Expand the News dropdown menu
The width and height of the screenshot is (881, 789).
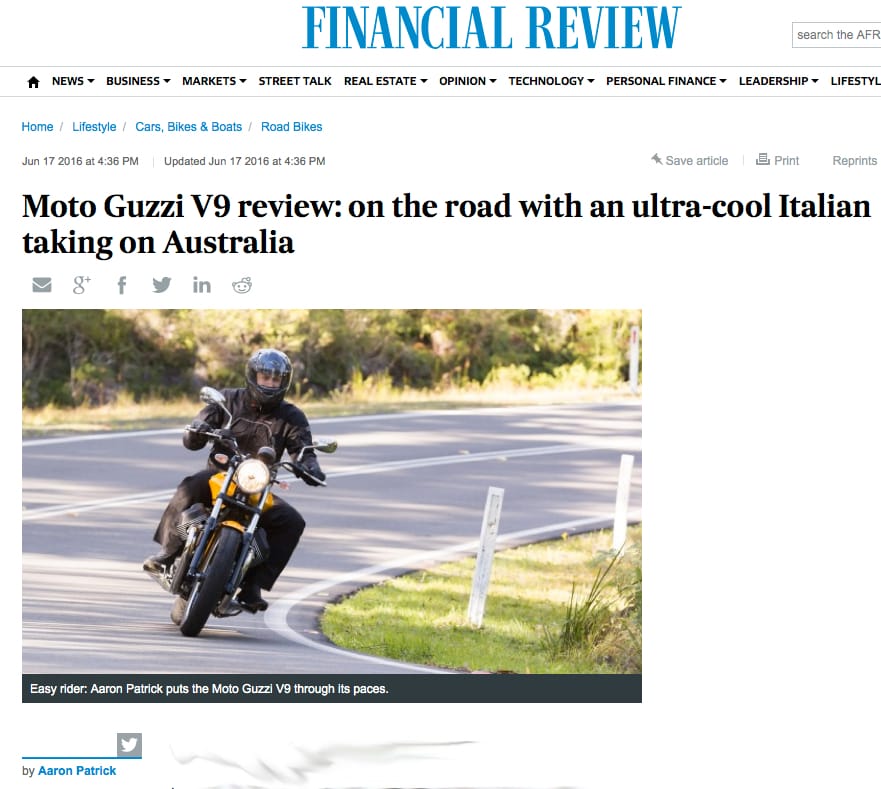(73, 81)
